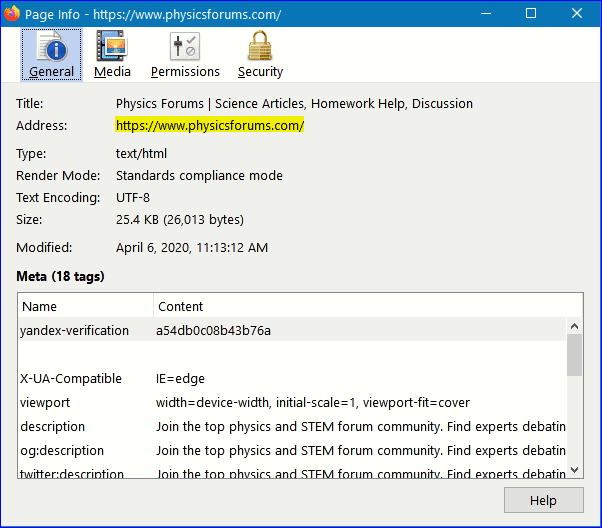The width and height of the screenshot is (602, 528).
Task: Click the Help button
Action: 543,500
